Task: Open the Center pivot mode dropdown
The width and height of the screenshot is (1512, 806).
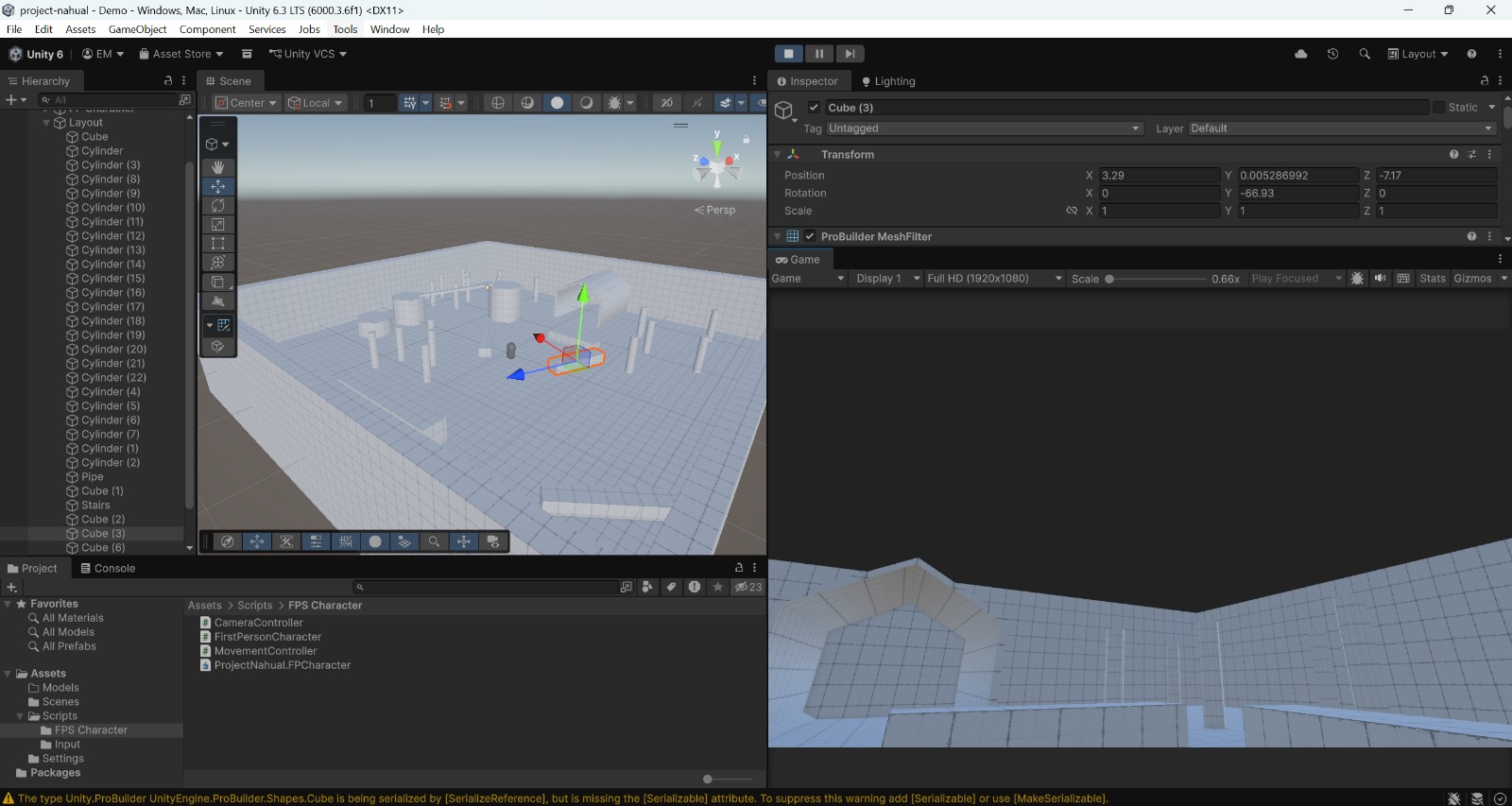Action: [x=246, y=103]
